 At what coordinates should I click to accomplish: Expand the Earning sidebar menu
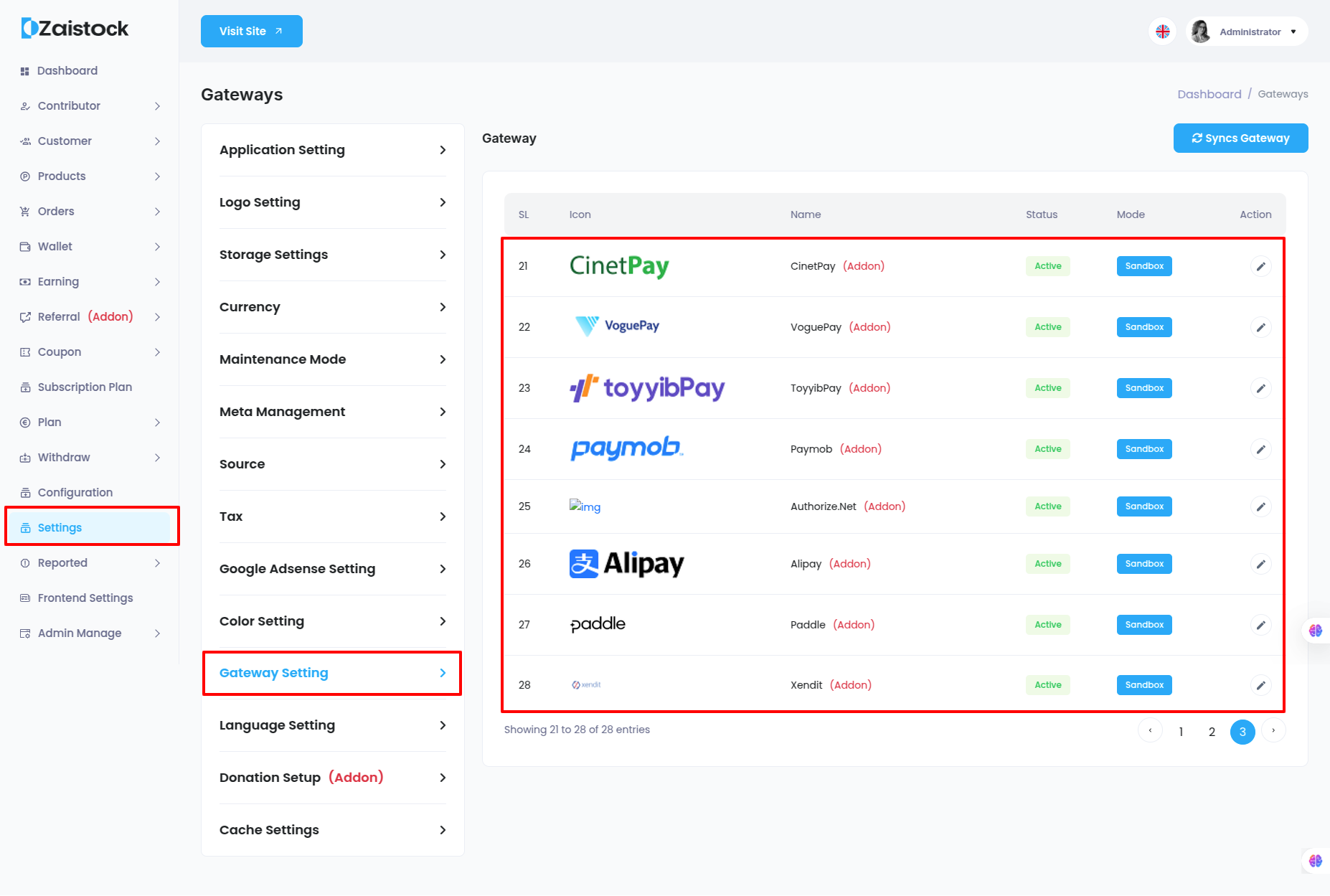pyautogui.click(x=90, y=282)
